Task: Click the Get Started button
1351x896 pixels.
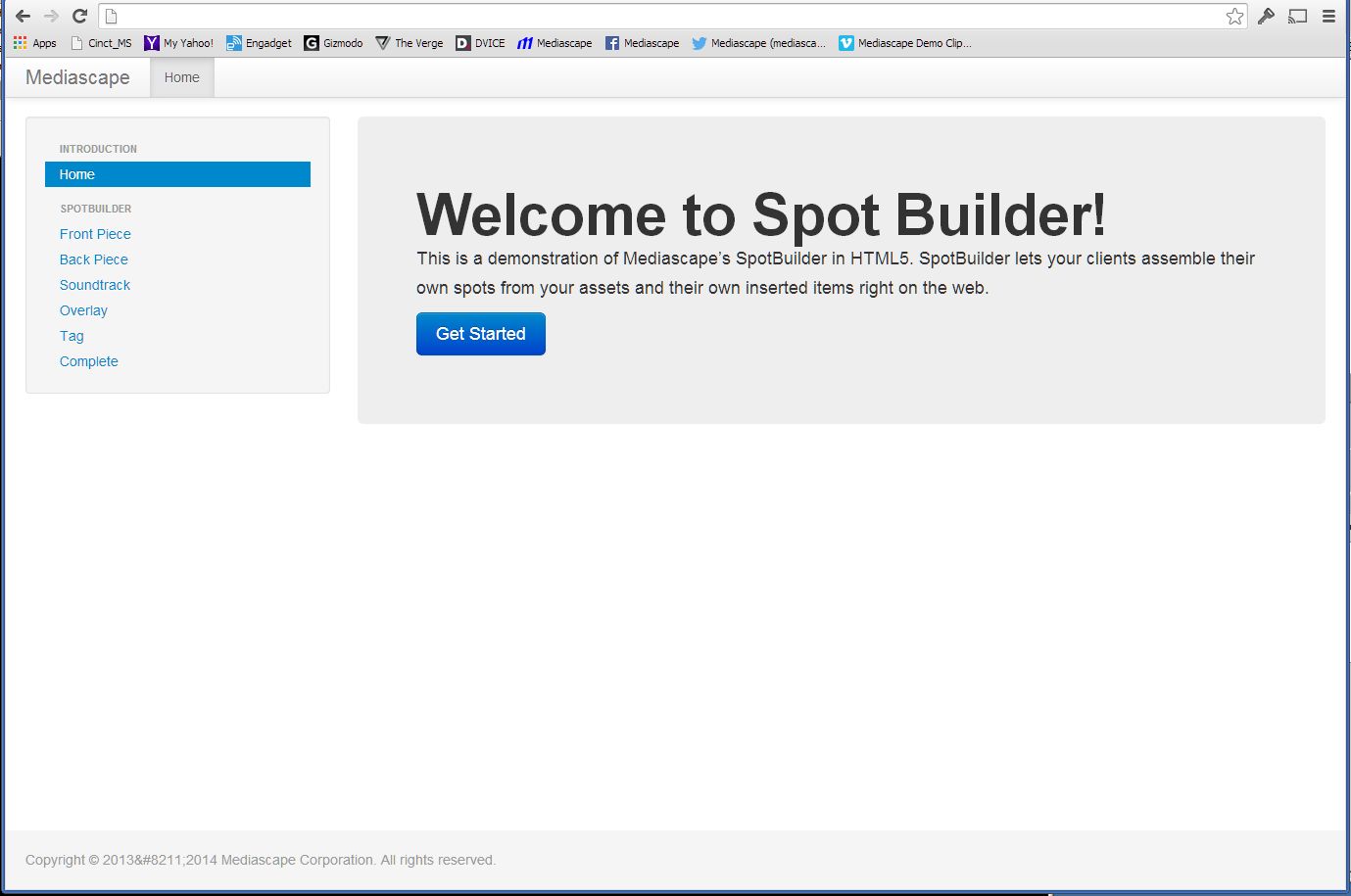Action: point(481,334)
